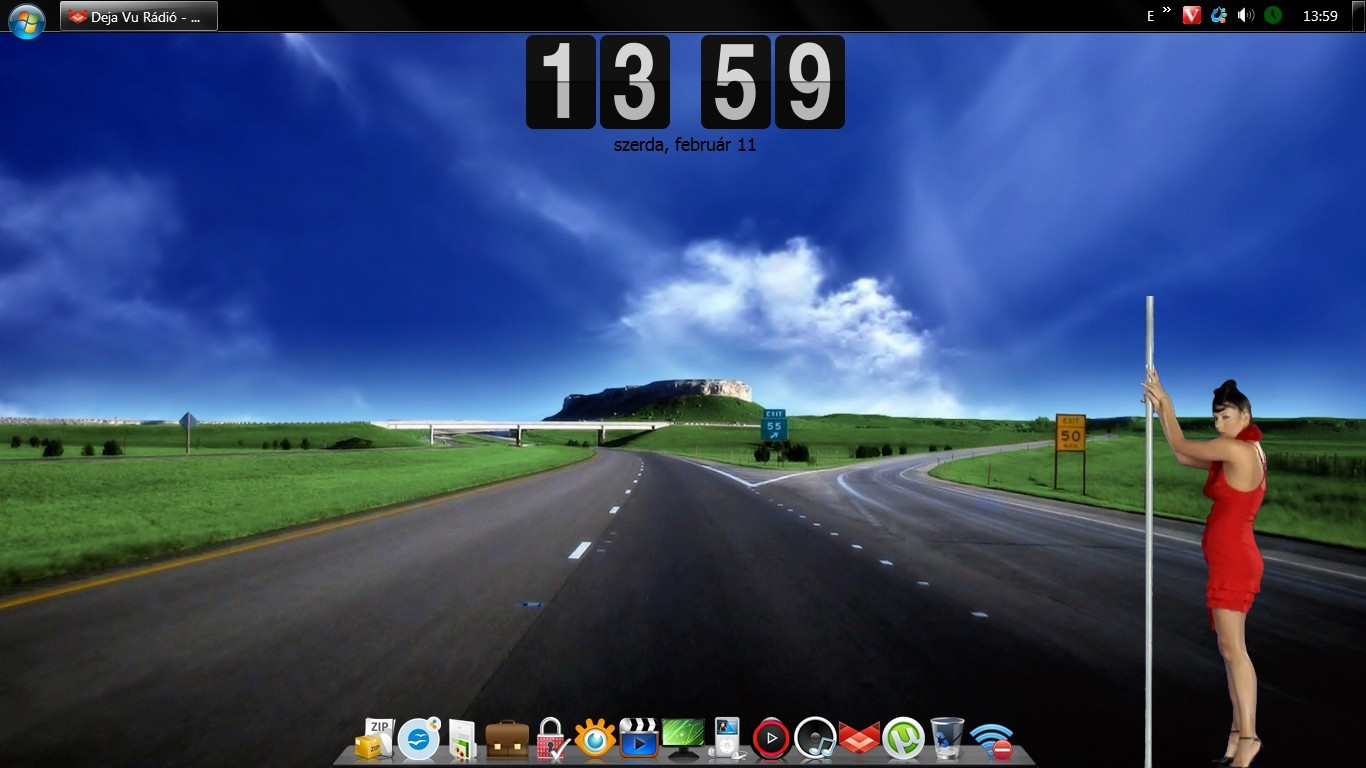Click the Show Desktop strip at the taskbar end
The image size is (1366, 768).
pyautogui.click(x=1359, y=15)
